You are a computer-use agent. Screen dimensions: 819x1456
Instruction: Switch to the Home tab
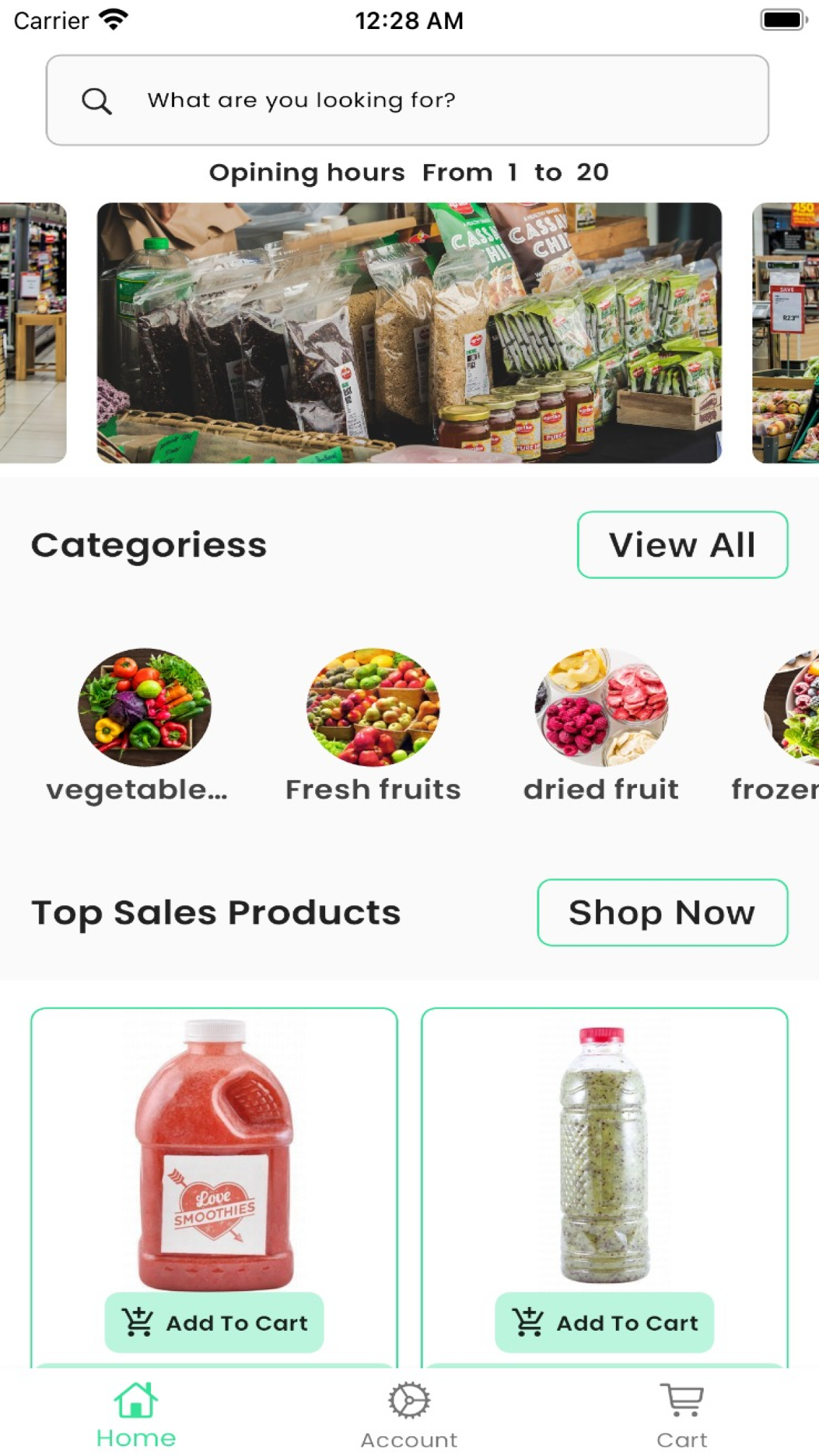136,1415
